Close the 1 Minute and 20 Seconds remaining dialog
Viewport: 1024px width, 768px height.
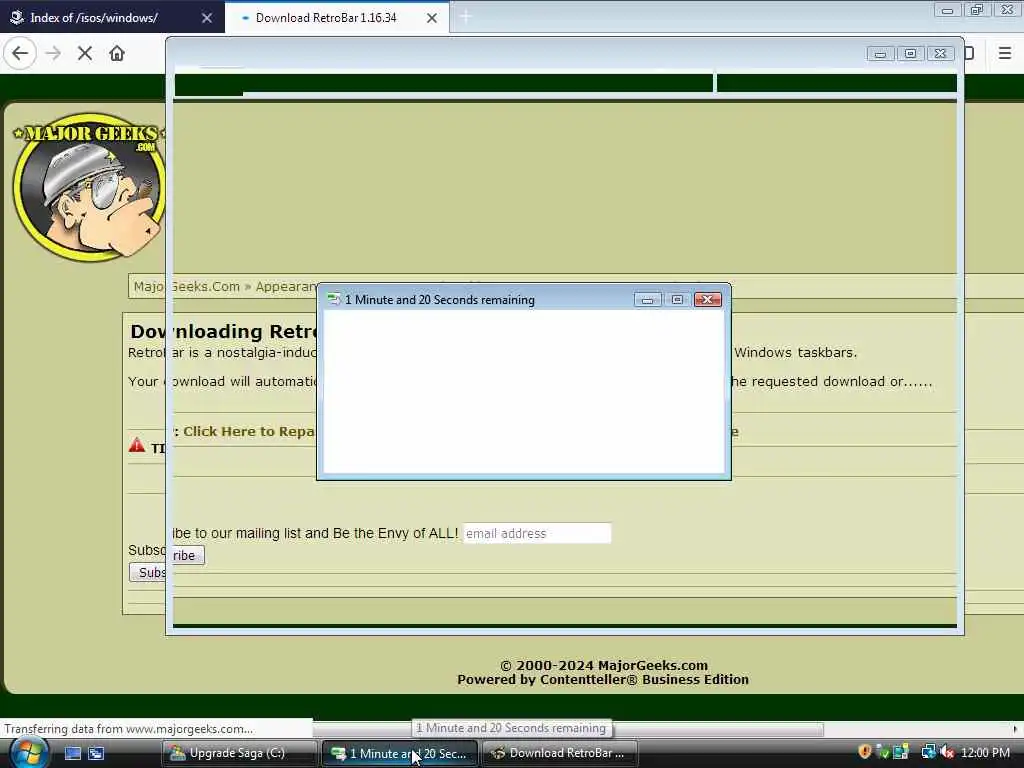707,300
